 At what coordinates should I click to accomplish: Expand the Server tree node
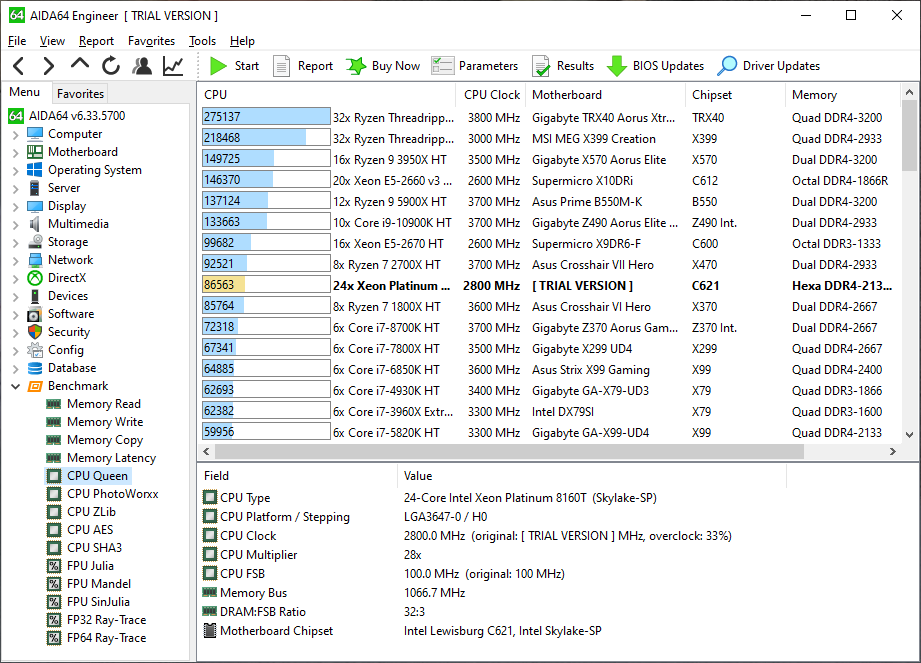[x=16, y=189]
